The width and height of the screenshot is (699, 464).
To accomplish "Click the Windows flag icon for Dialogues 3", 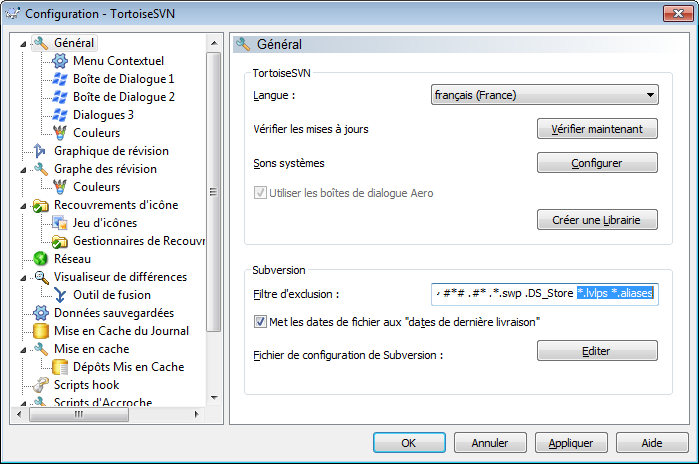I will click(60, 115).
